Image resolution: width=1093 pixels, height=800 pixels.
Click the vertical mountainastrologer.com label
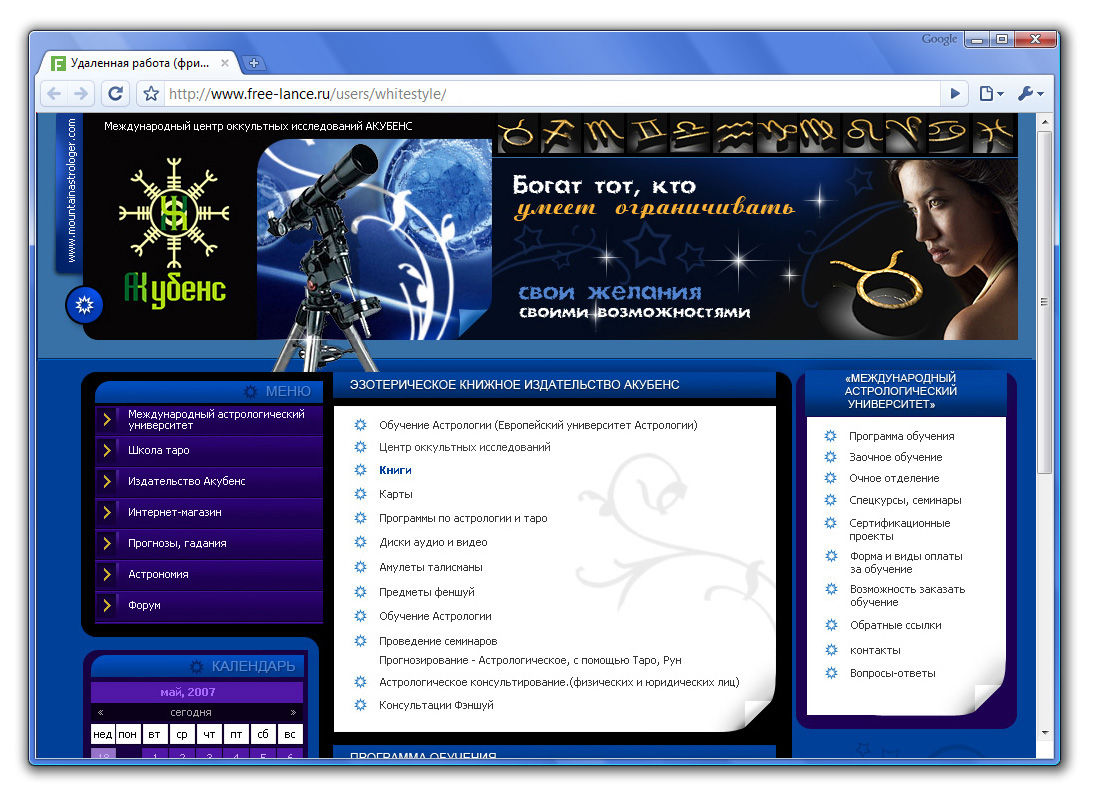tap(70, 190)
